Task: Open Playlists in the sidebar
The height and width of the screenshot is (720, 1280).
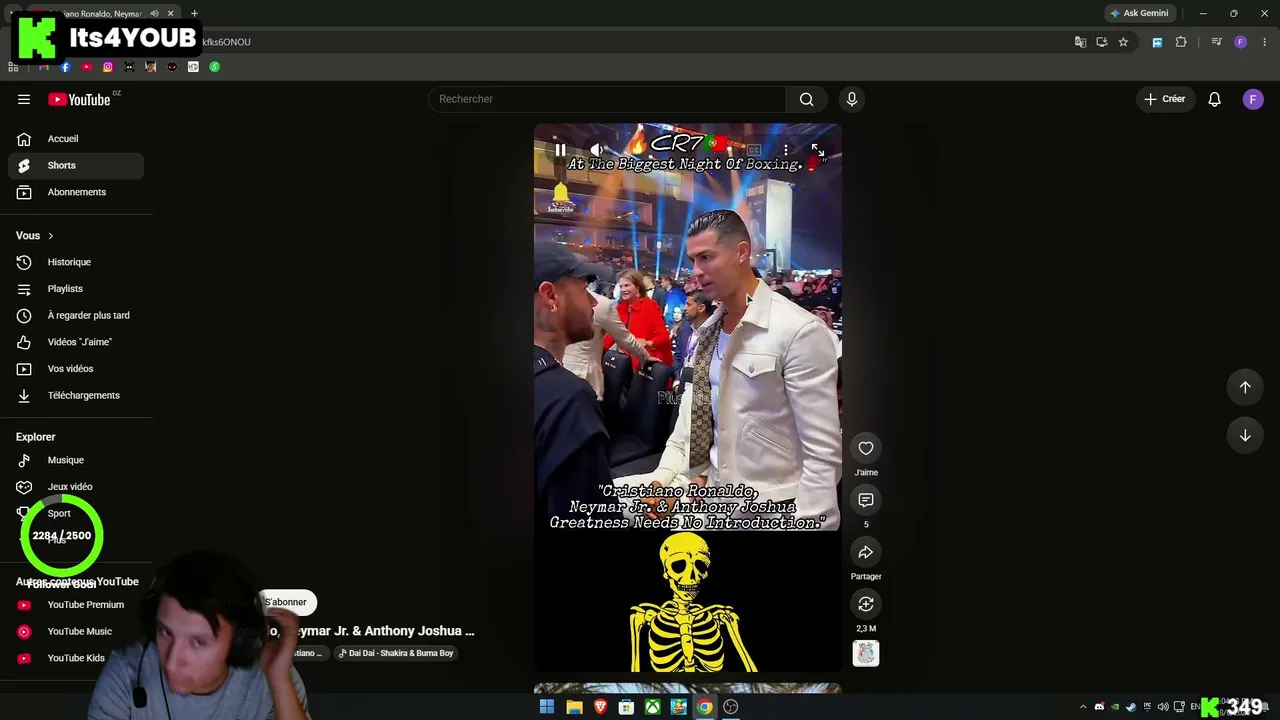Action: click(75, 289)
